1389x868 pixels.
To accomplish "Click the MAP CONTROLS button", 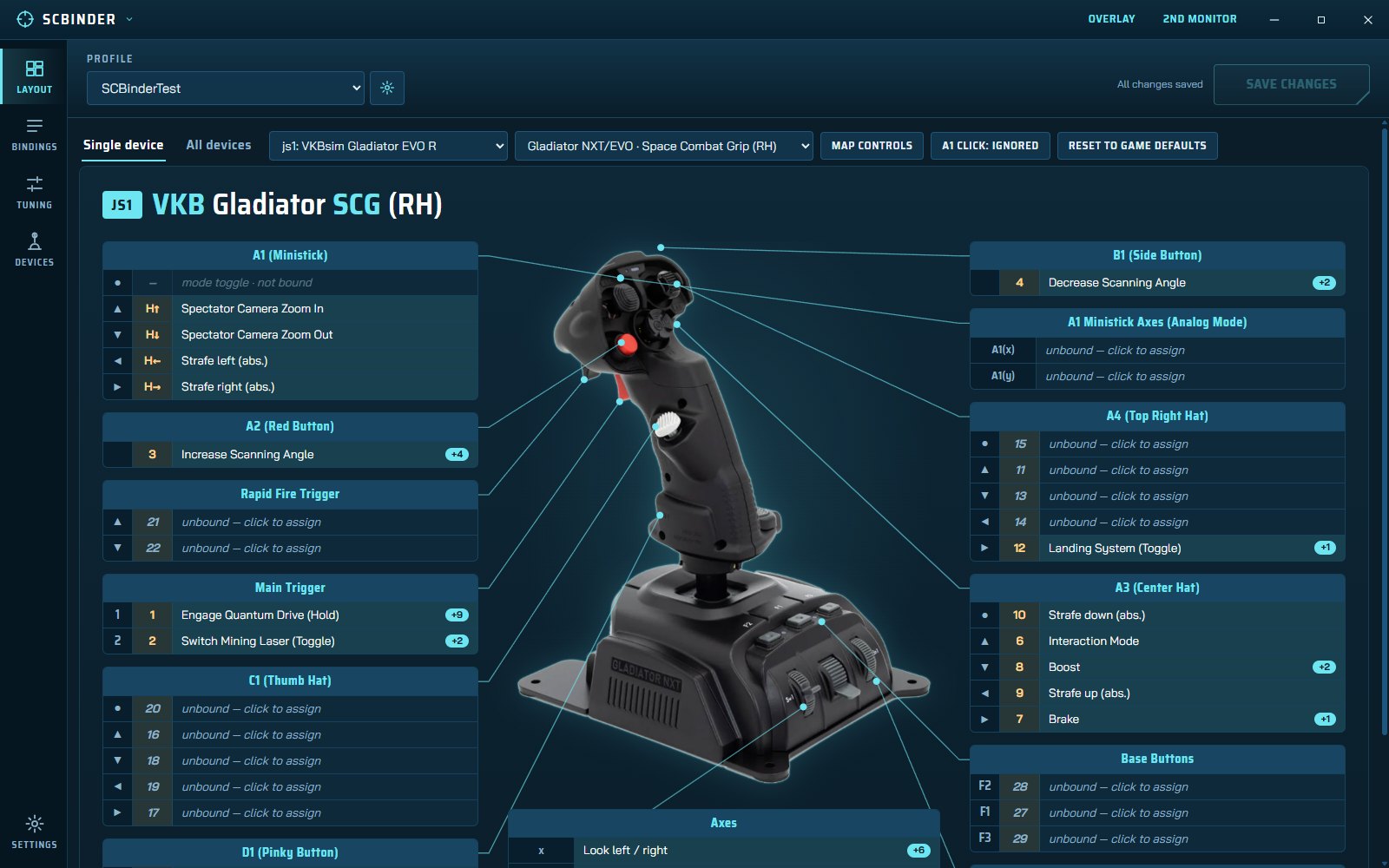I will click(x=872, y=146).
